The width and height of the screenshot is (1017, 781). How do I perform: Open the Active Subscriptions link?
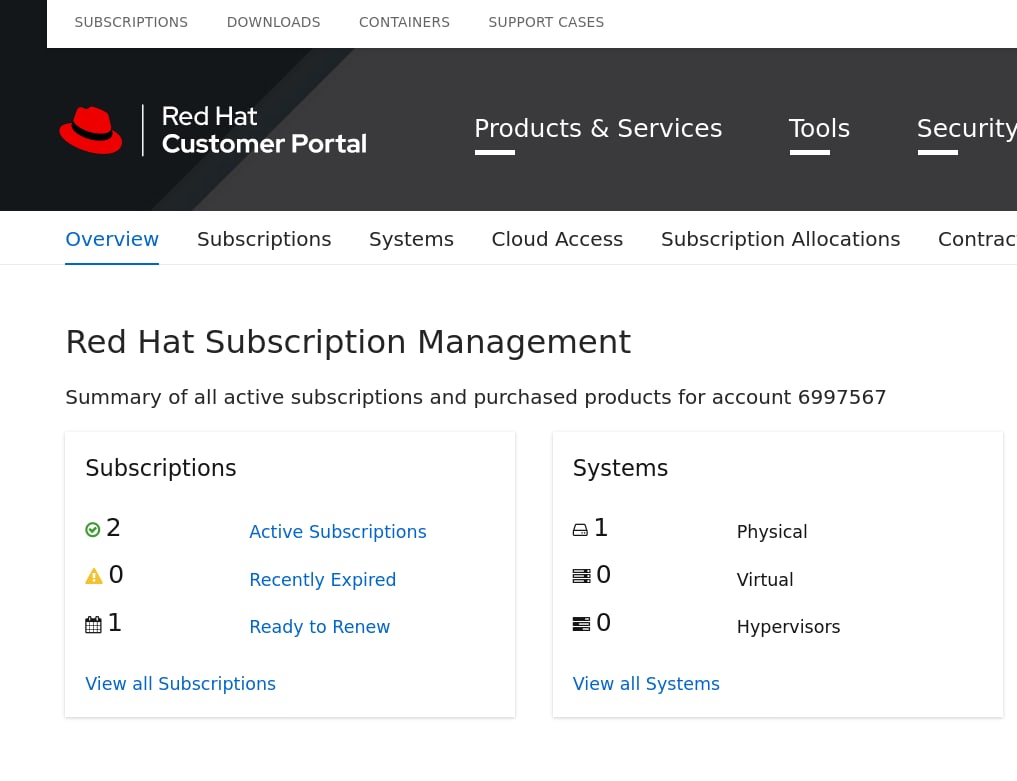tap(338, 532)
